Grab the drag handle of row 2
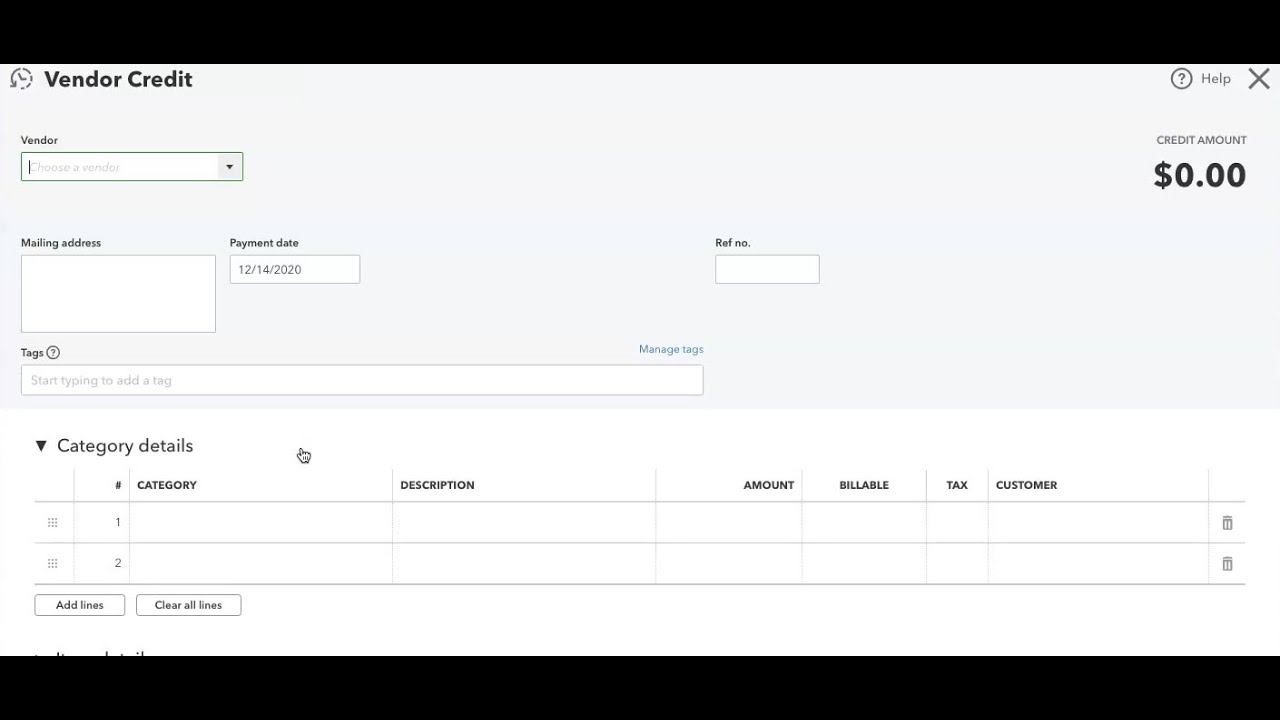This screenshot has height=720, width=1280. 53,564
